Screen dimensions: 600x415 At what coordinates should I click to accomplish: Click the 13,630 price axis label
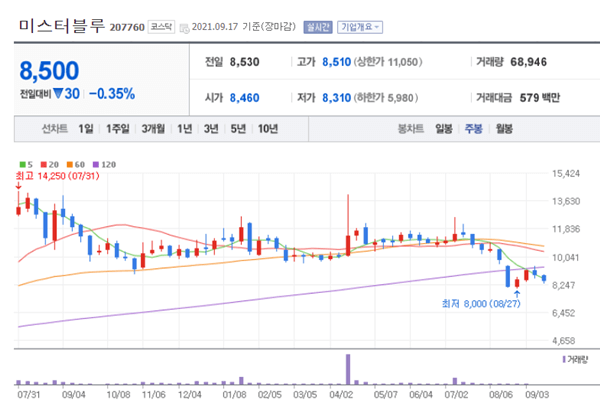(566, 201)
